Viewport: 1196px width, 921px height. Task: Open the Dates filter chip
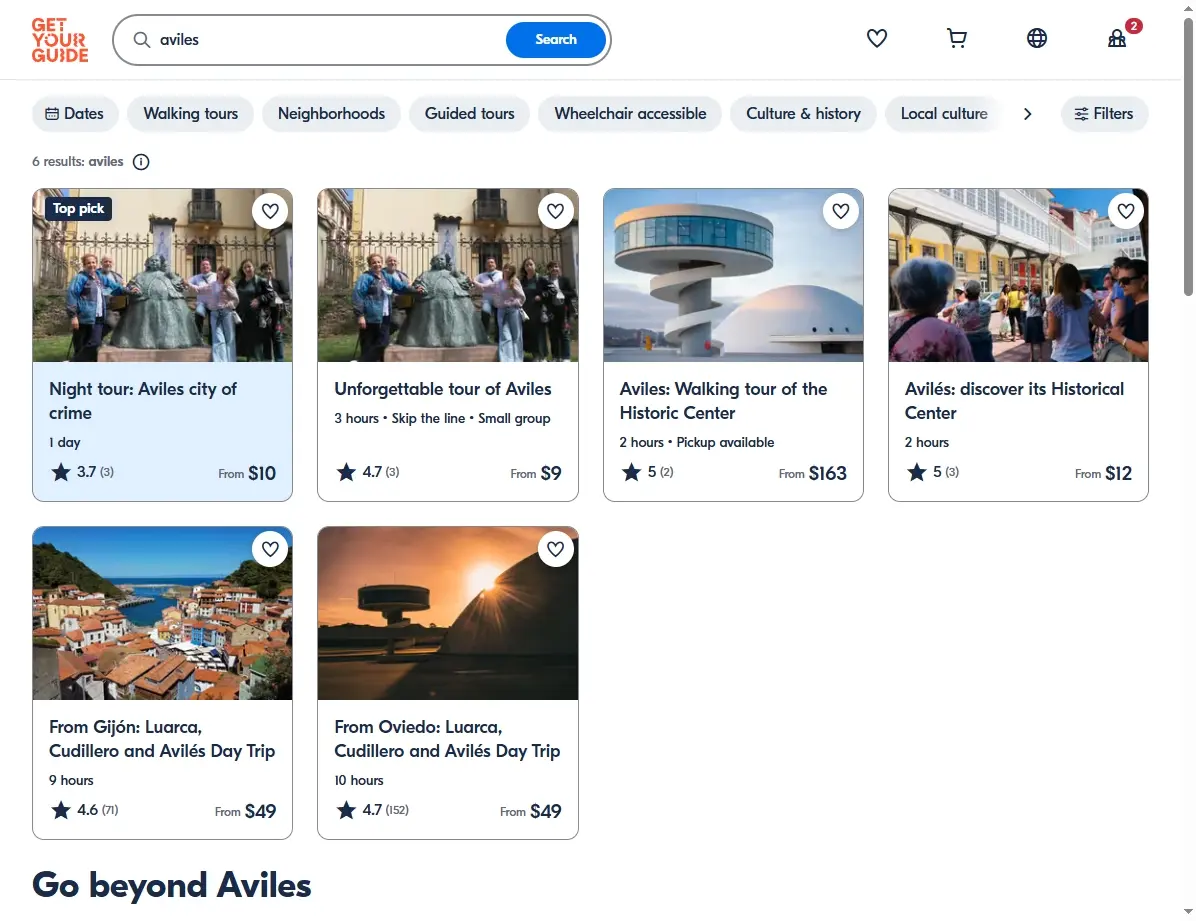75,114
